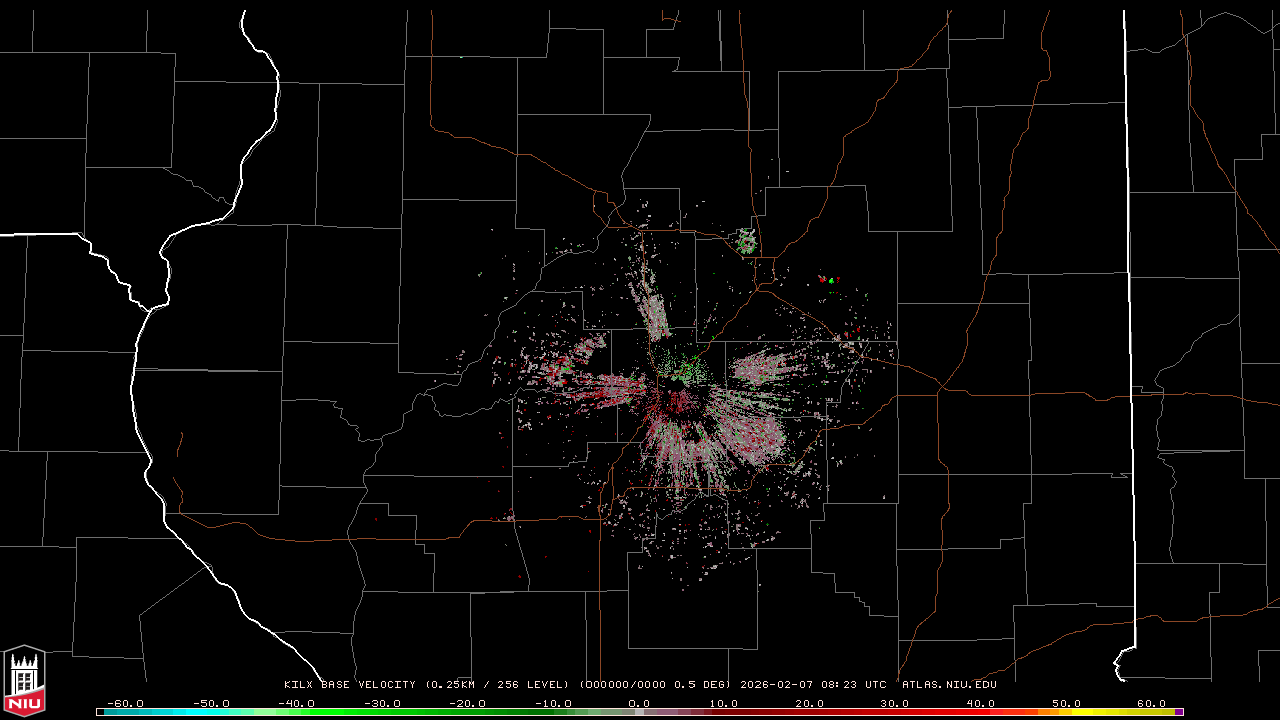The height and width of the screenshot is (720, 1280).
Task: Click the ATLAS.NIU.EDU label
Action: click(949, 685)
